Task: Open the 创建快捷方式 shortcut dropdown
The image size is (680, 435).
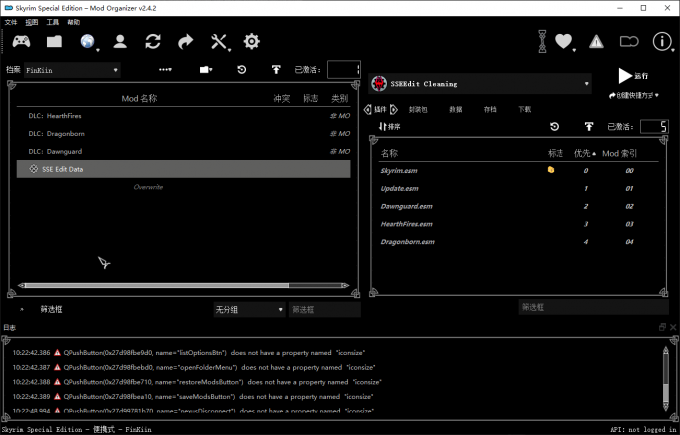Action: click(634, 95)
